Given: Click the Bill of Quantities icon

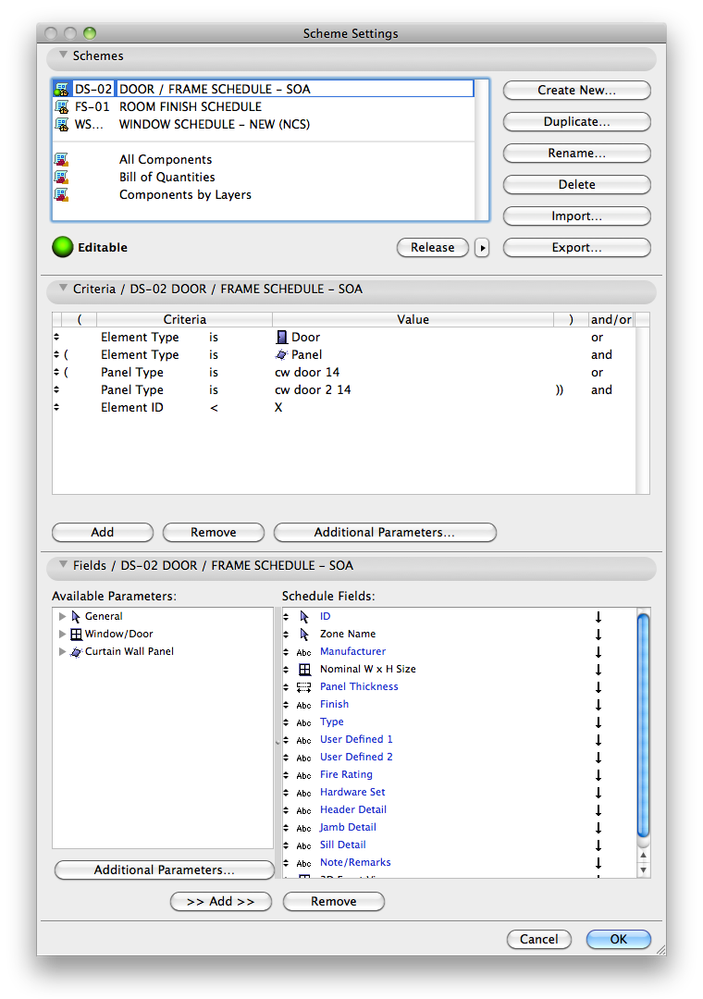Looking at the screenshot, I should pyautogui.click(x=62, y=177).
